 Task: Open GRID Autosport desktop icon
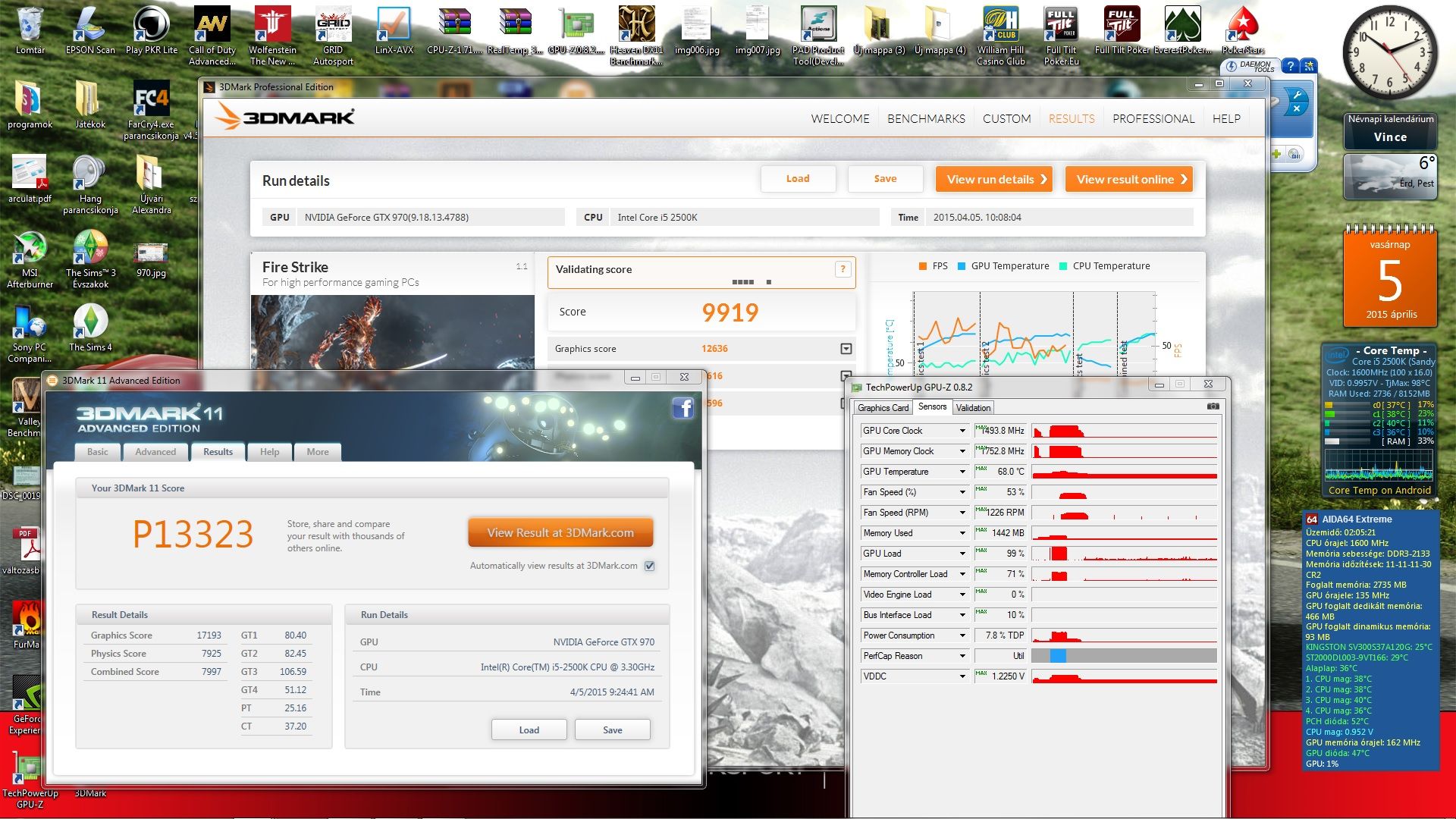tap(333, 36)
